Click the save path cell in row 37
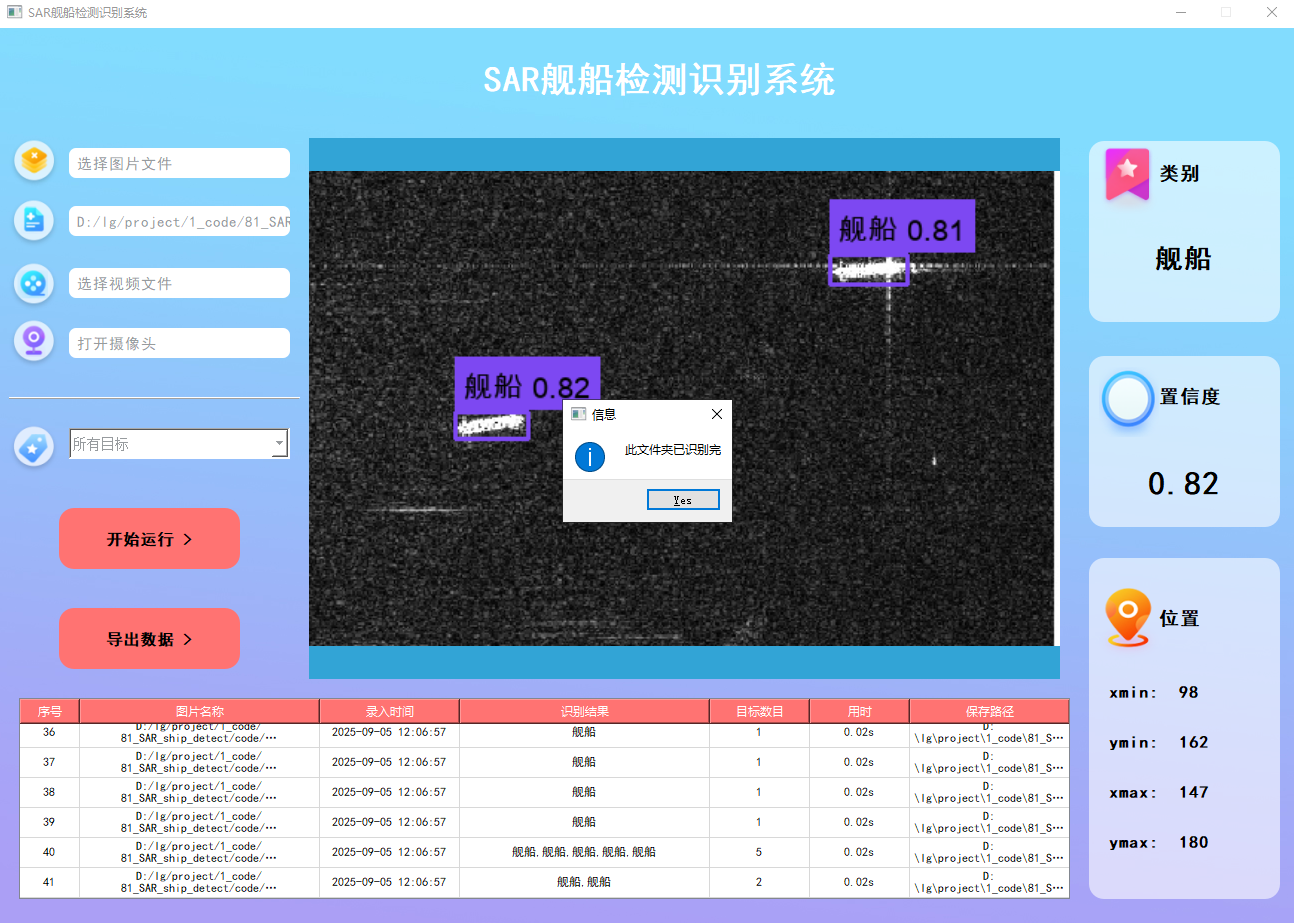The width and height of the screenshot is (1294, 923). (x=989, y=762)
